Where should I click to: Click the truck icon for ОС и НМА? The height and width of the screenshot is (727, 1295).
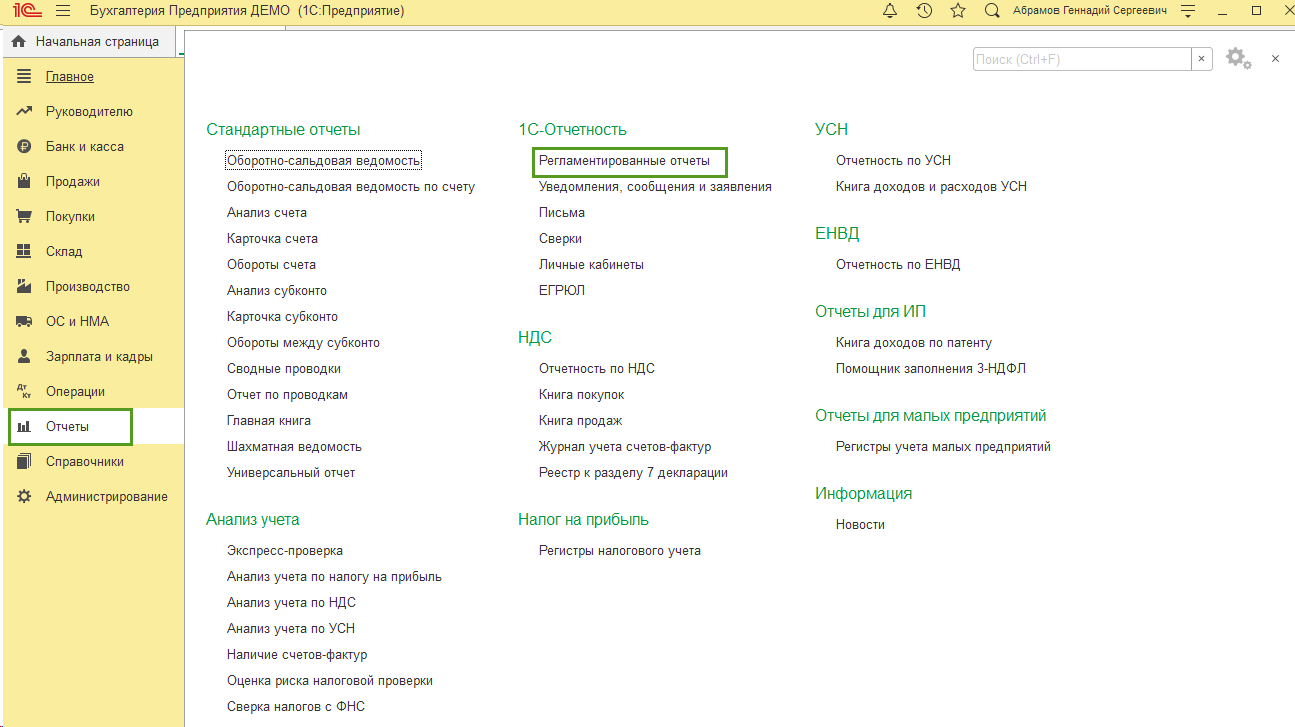click(x=25, y=321)
